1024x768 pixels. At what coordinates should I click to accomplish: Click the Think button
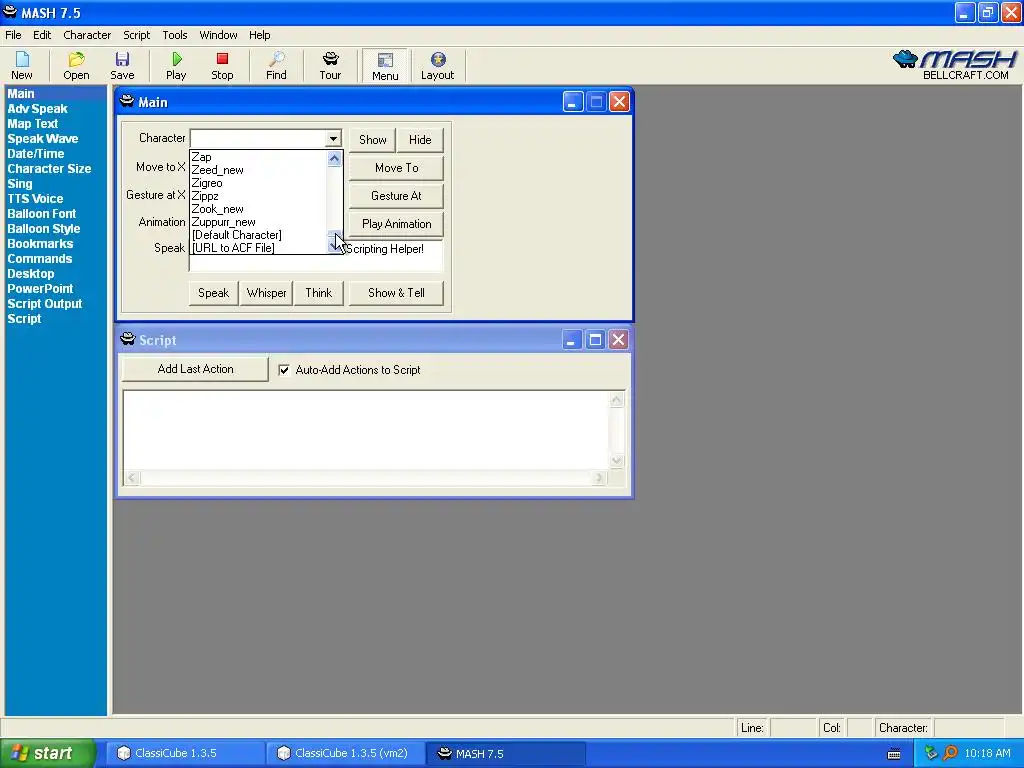point(319,293)
